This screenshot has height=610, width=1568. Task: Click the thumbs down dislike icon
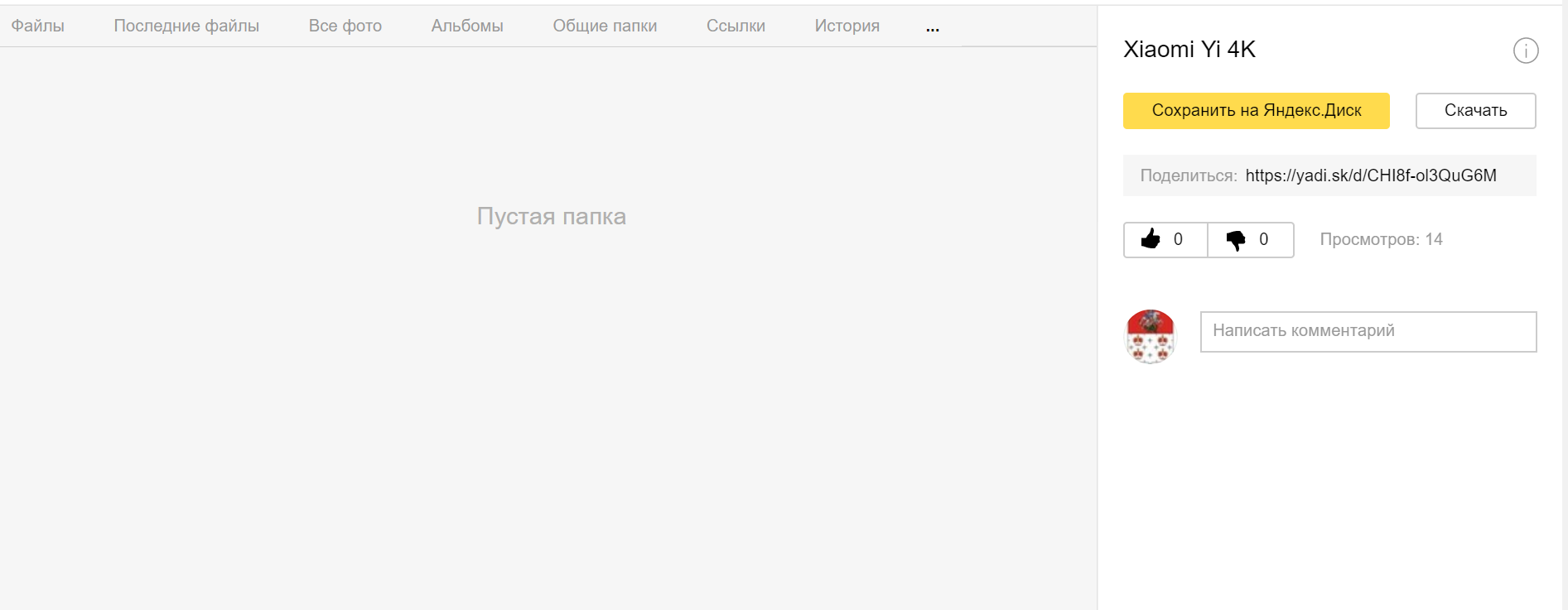tap(1235, 240)
